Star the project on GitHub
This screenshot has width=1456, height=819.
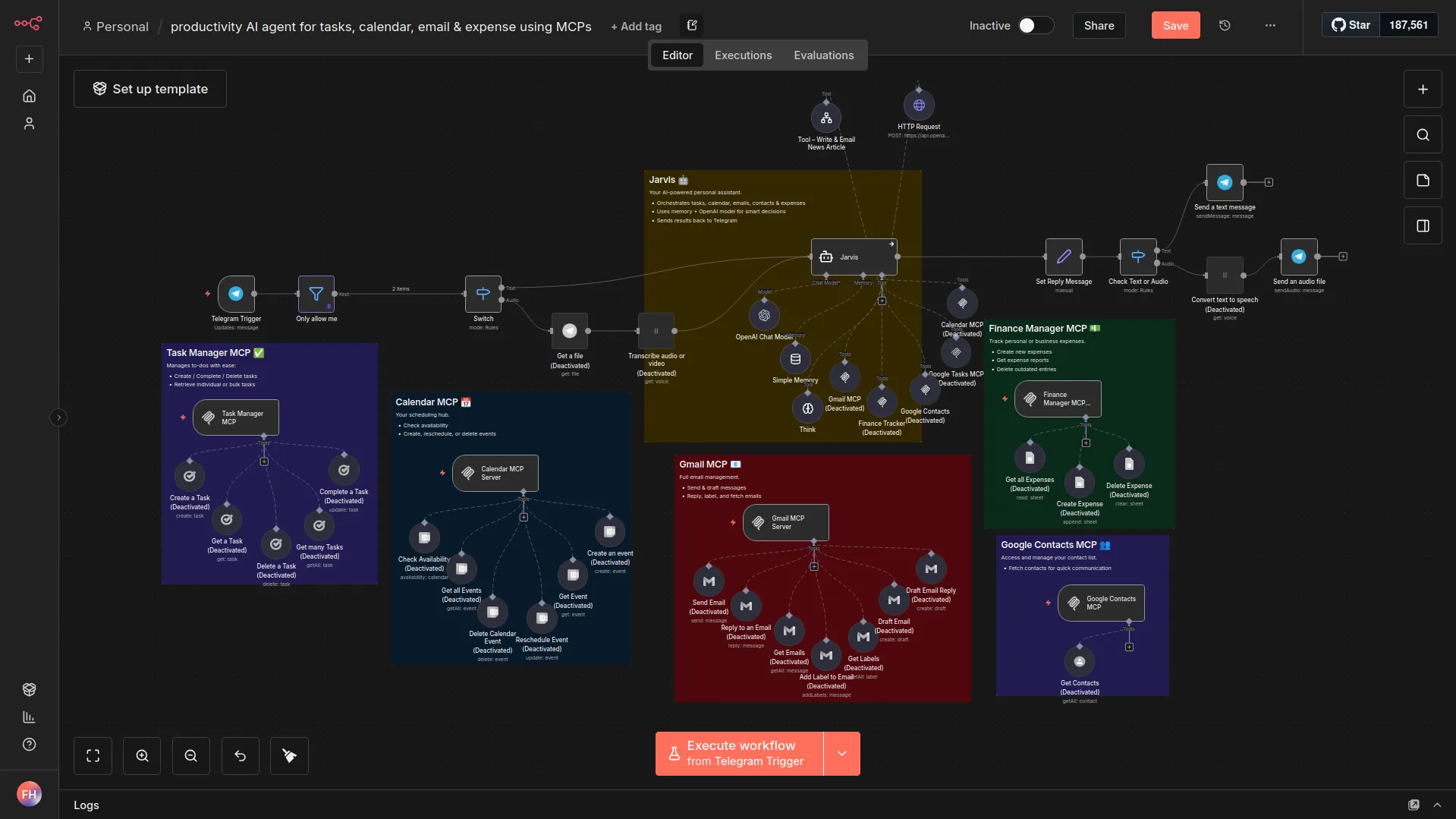(1351, 25)
